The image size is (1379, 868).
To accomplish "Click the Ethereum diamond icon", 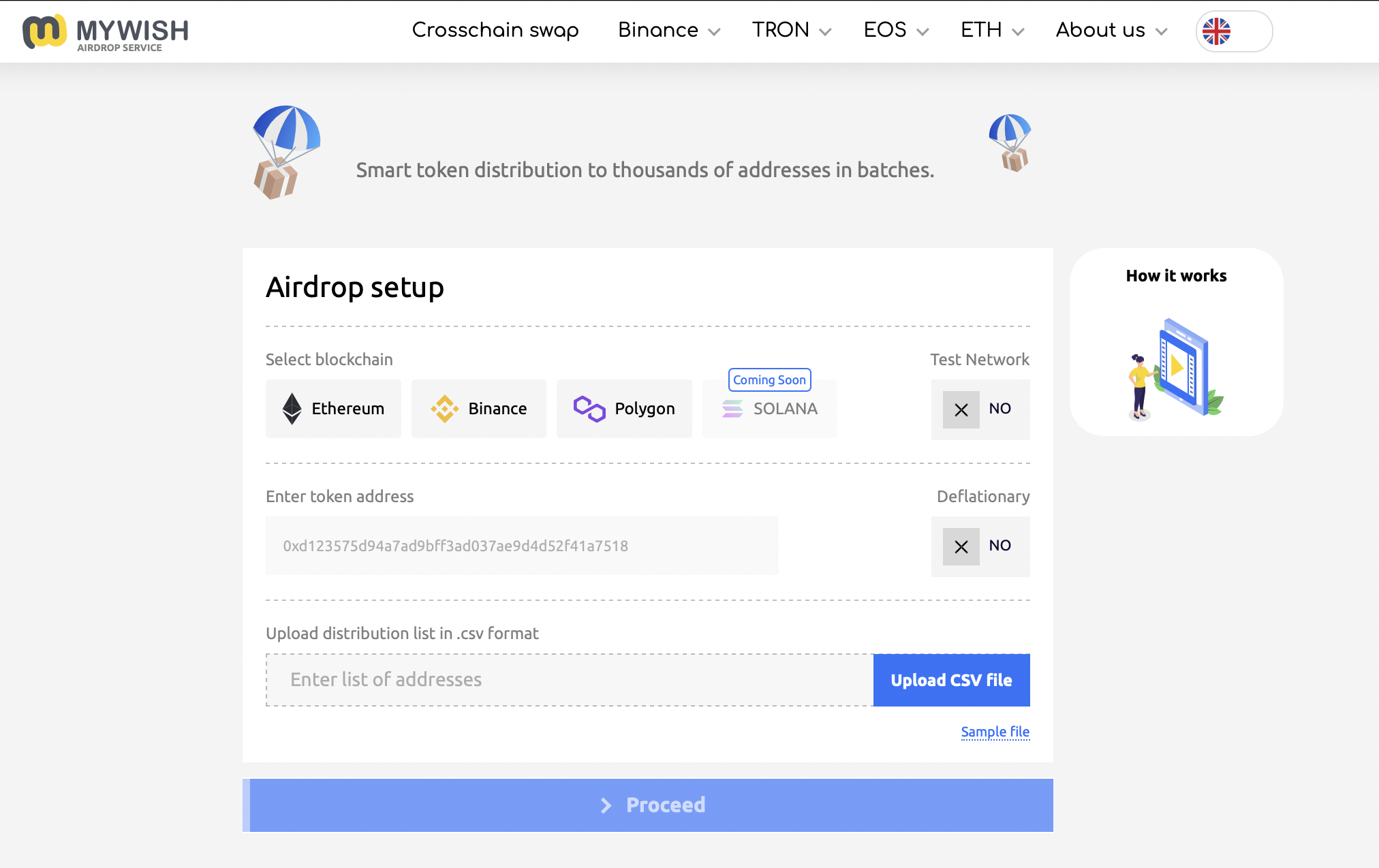I will pyautogui.click(x=292, y=409).
